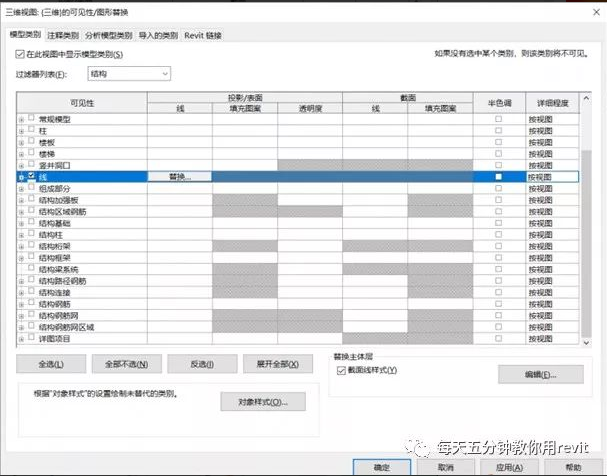Screen dimensions: 607x476
Task: Open 对象样式(O)... settings
Action: pyautogui.click(x=263, y=402)
